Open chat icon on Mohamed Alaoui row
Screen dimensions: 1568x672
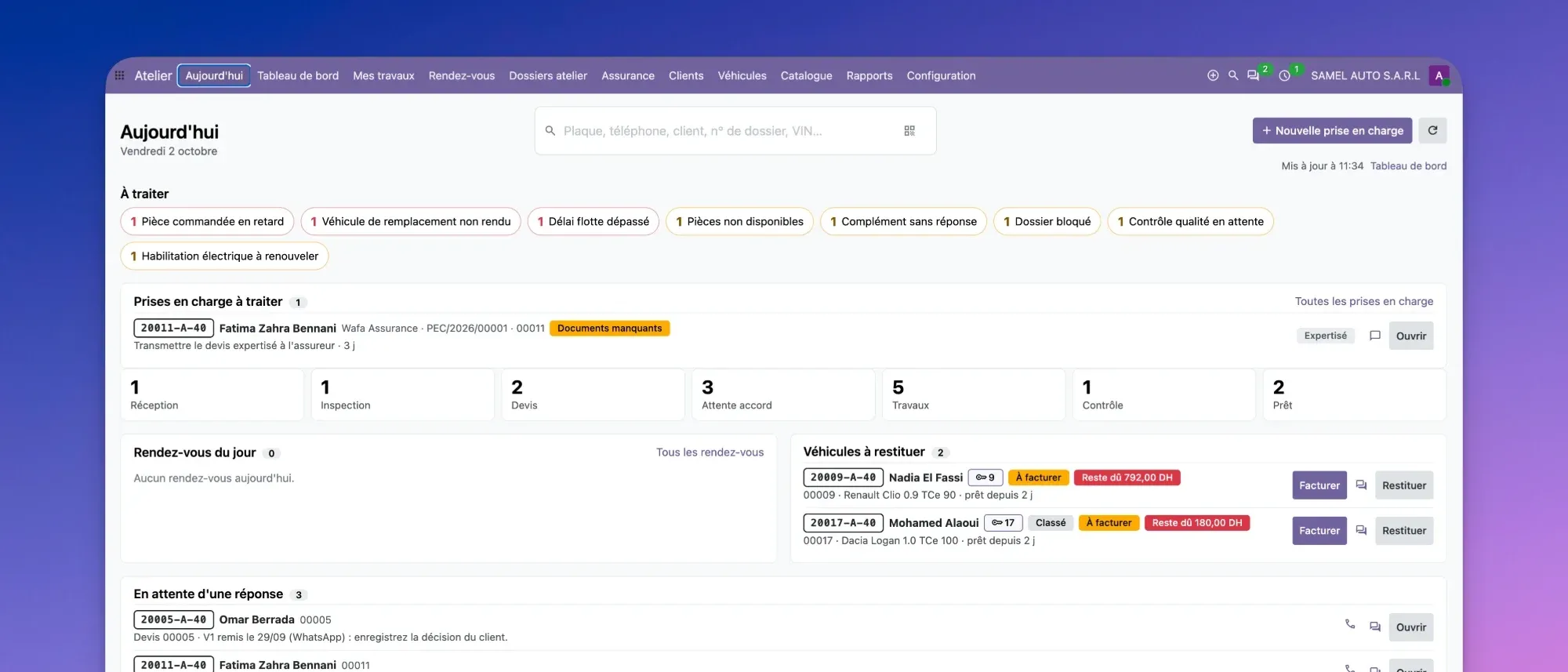(1361, 531)
